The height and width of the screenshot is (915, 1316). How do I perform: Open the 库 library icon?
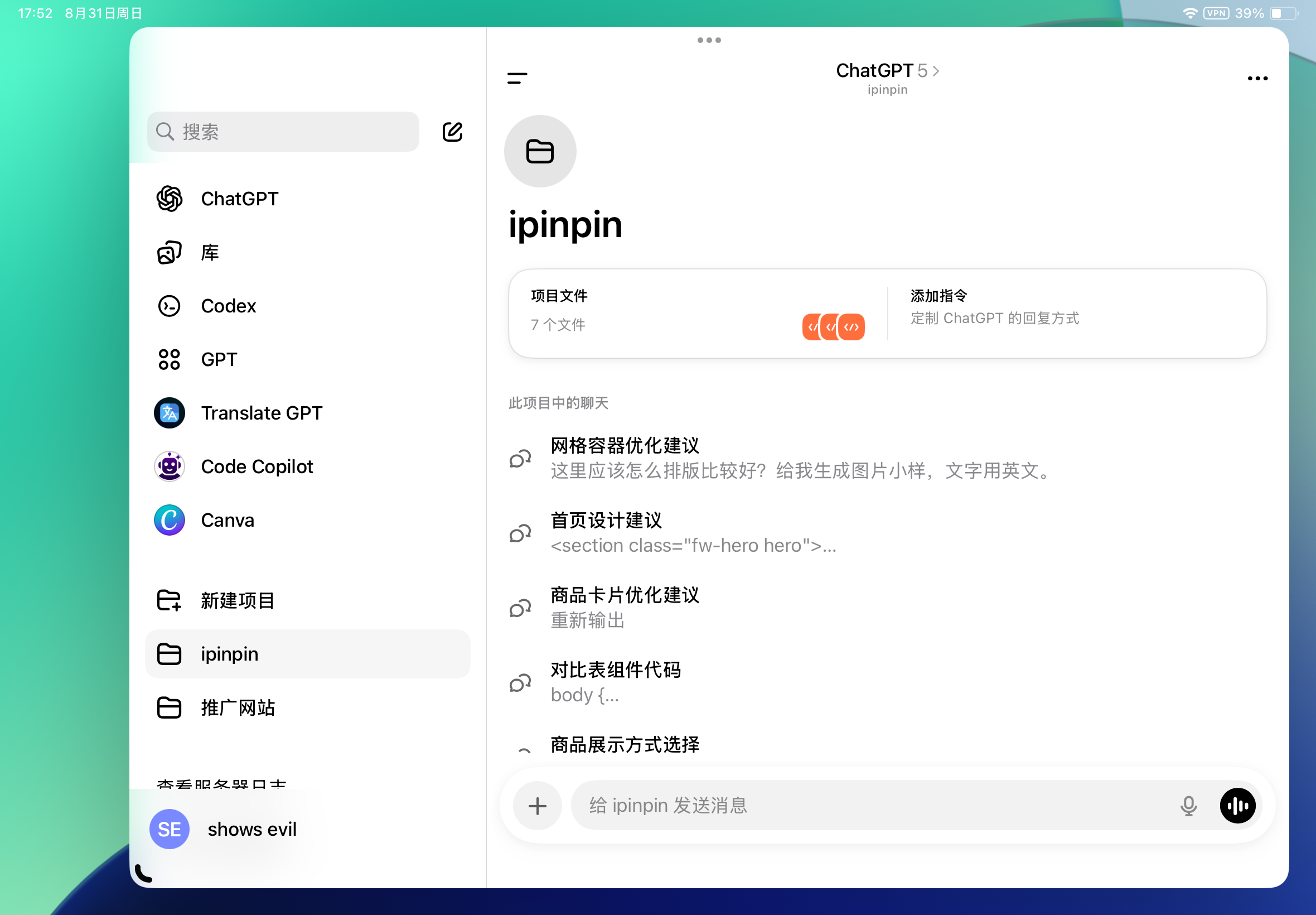170,253
